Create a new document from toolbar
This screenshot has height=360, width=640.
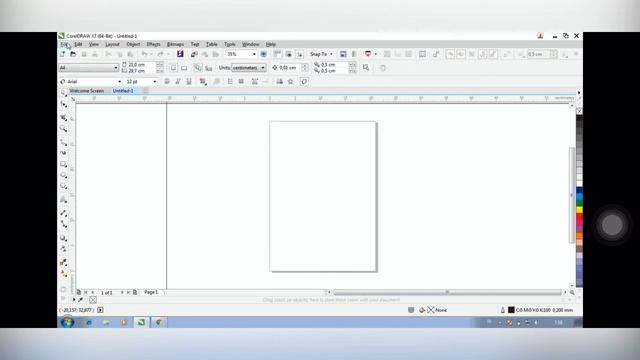pyautogui.click(x=62, y=54)
